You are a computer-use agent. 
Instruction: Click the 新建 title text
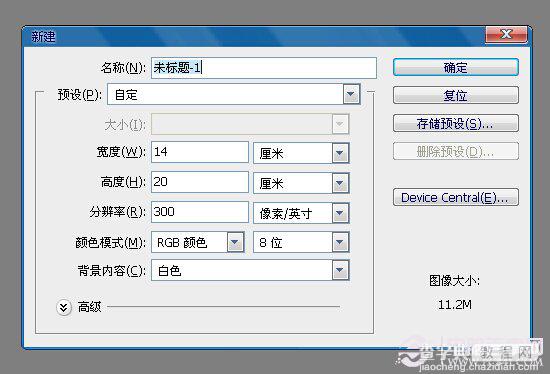(43, 36)
